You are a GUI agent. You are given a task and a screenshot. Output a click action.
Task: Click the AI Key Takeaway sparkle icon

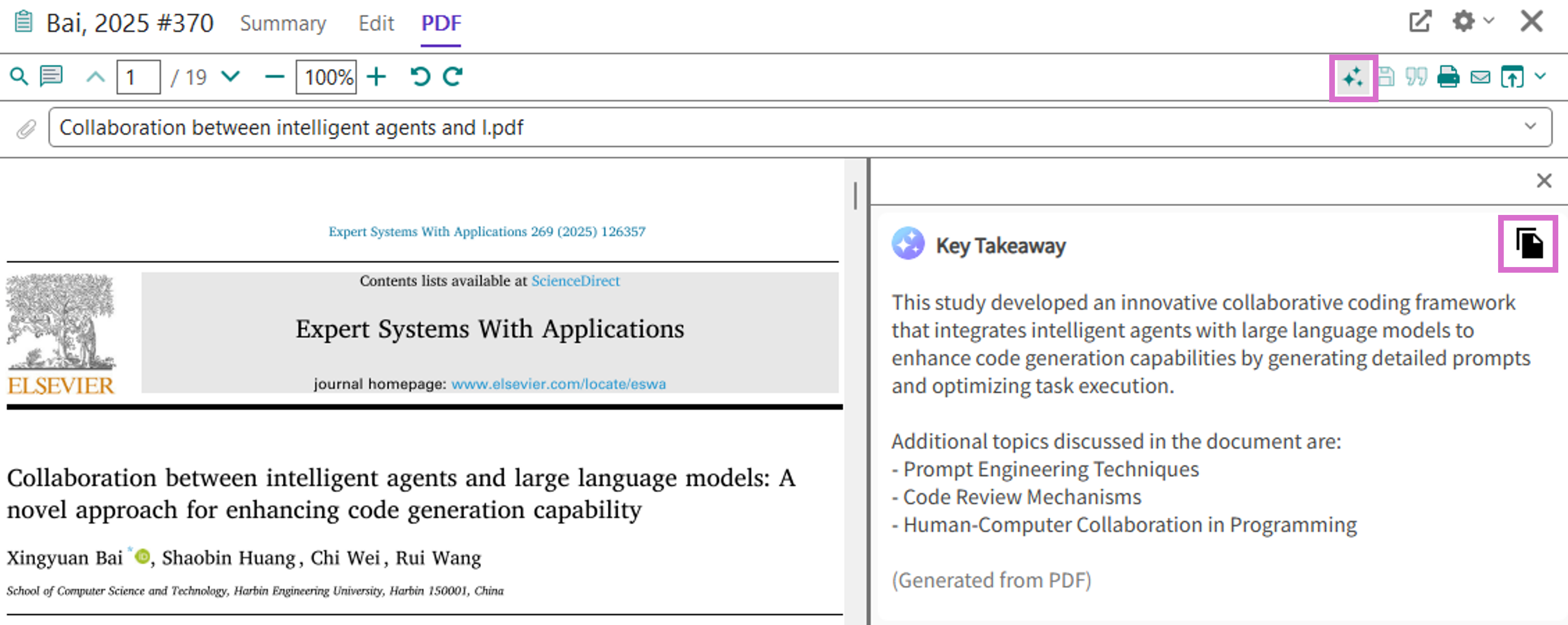pyautogui.click(x=1353, y=77)
